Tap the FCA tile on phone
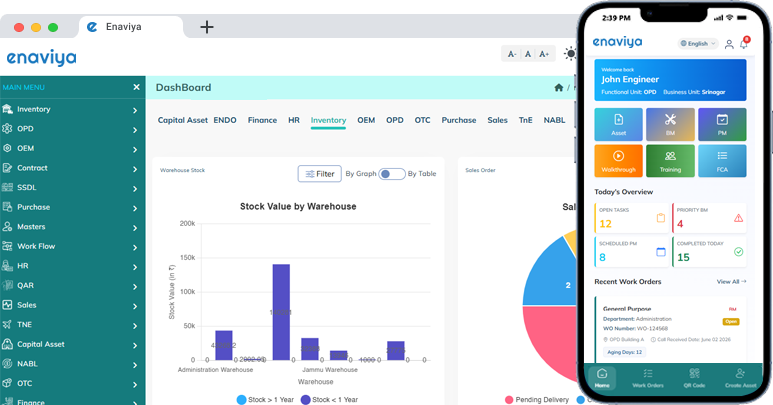This screenshot has height=405, width=773. coord(722,161)
